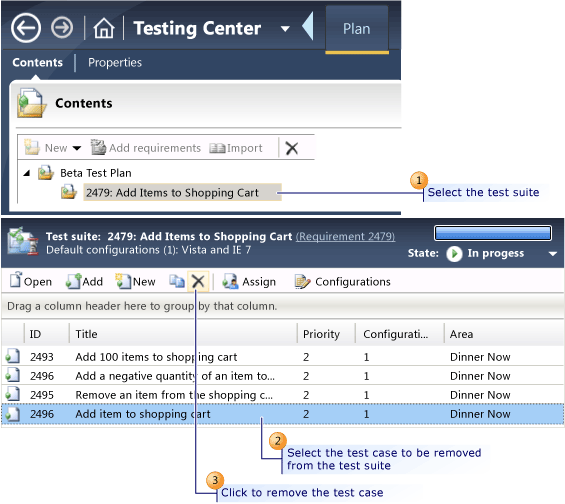Click the icon of test case 2493

coord(12,356)
